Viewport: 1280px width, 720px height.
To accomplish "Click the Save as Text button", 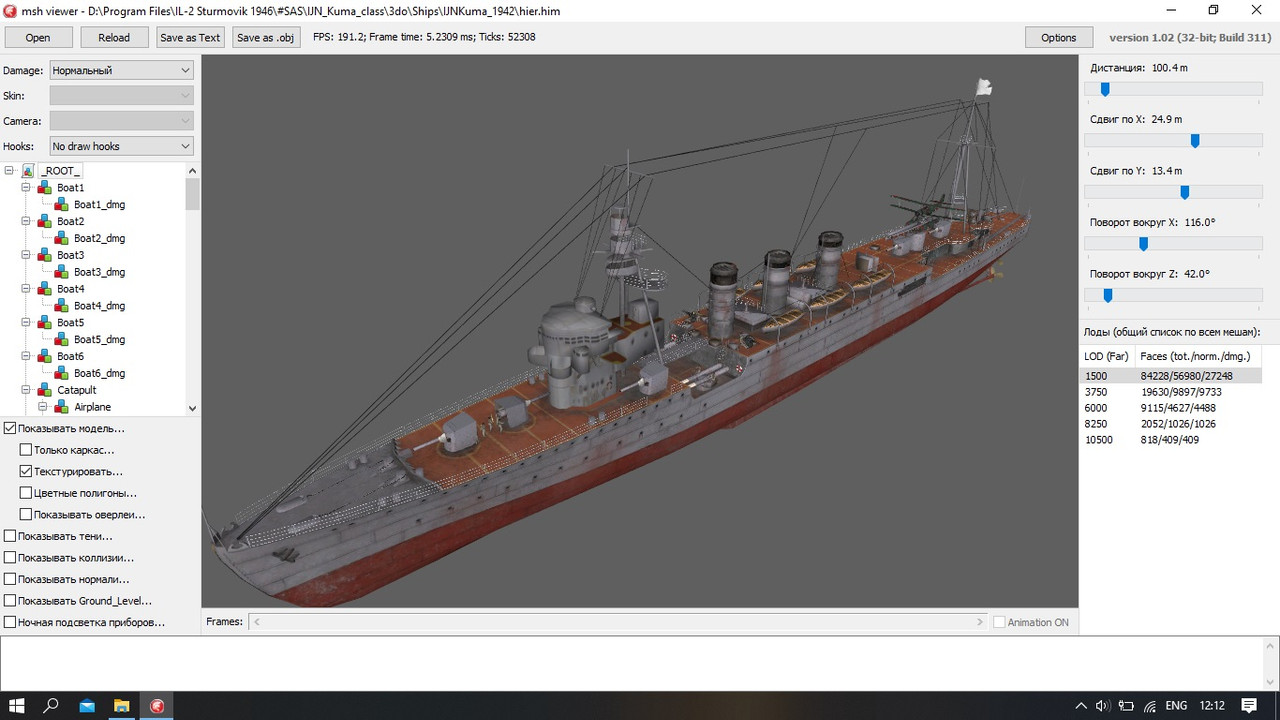I will tap(190, 38).
